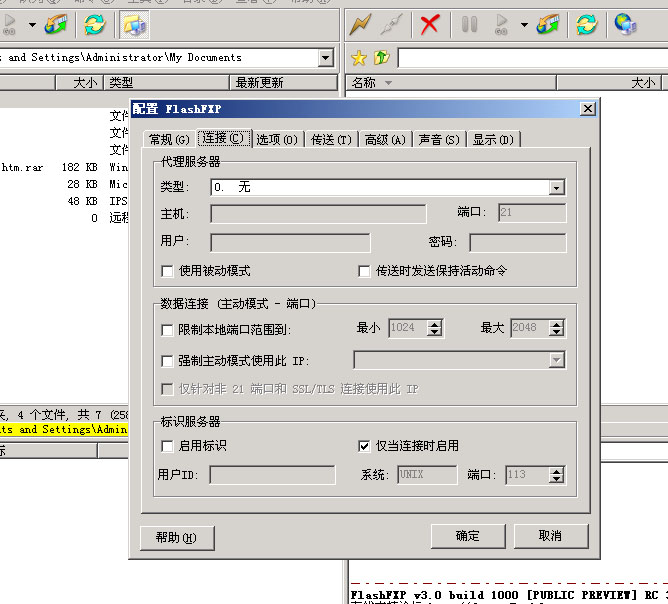Viewport: 668px width, 604px height.
Task: Enable 限制本地端口范围到 checkbox
Action: coord(167,330)
